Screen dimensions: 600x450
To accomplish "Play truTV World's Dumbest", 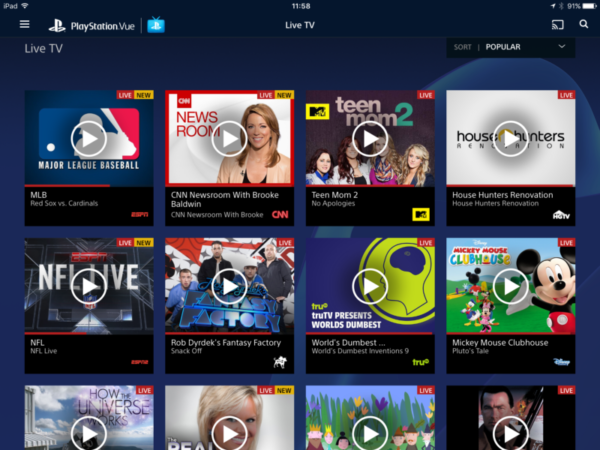I will point(370,286).
